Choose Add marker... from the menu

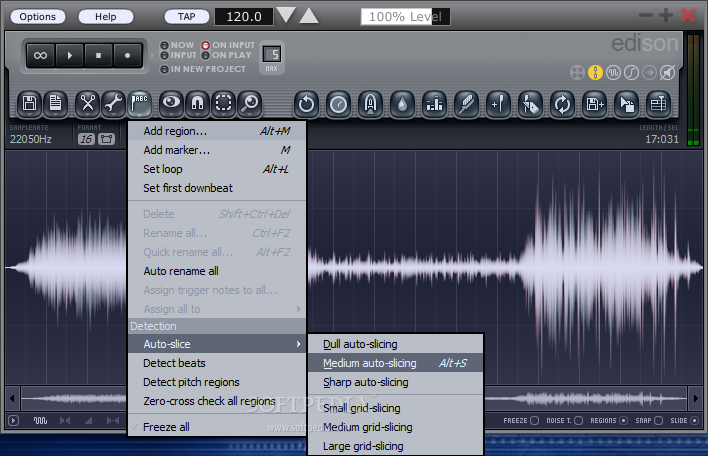pyautogui.click(x=217, y=150)
